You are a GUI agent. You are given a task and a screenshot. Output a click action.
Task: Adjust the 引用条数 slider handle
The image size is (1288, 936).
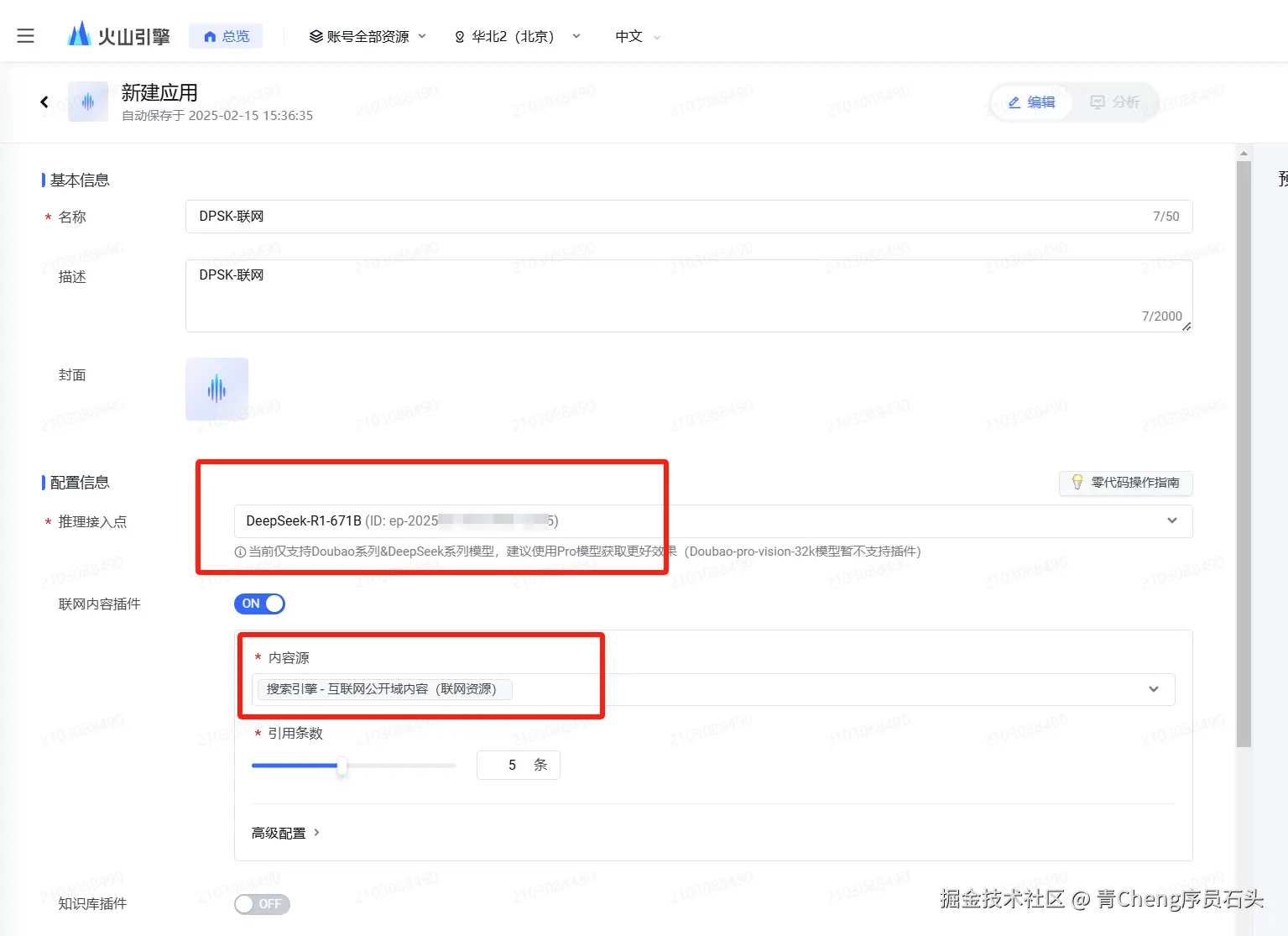coord(342,766)
